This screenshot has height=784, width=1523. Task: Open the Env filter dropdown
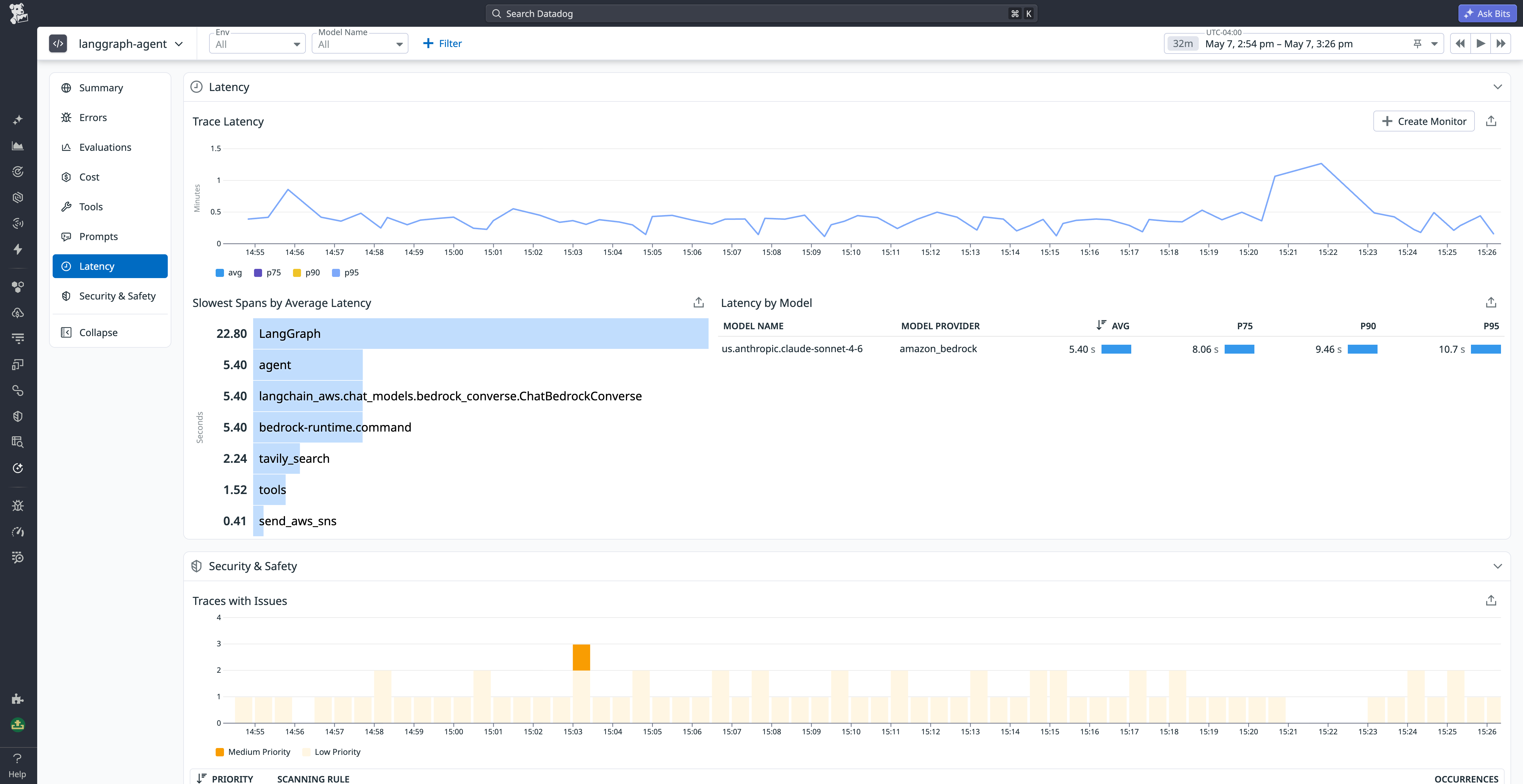tap(257, 44)
